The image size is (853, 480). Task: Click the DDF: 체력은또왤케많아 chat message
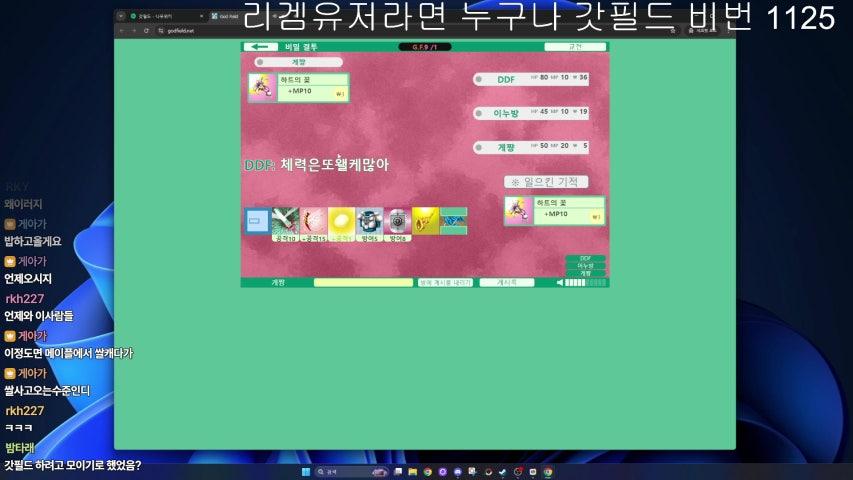pos(317,164)
